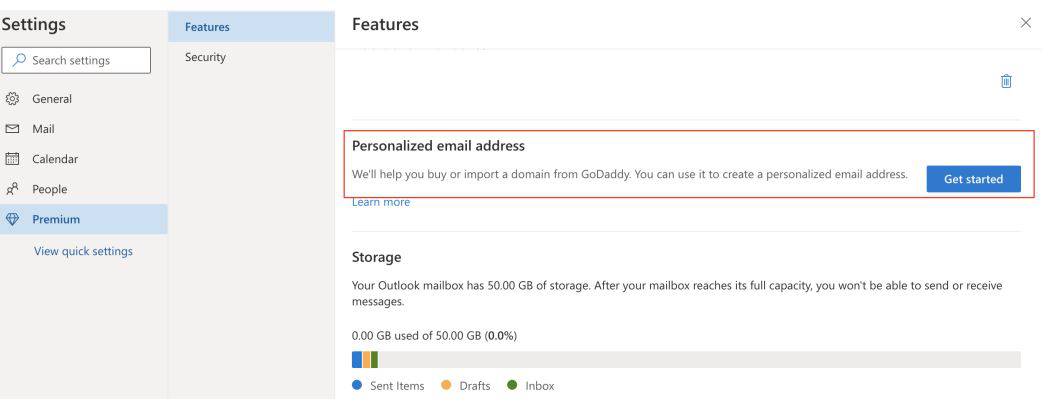The width and height of the screenshot is (1053, 419).
Task: Click into the Search settings field
Action: click(76, 60)
